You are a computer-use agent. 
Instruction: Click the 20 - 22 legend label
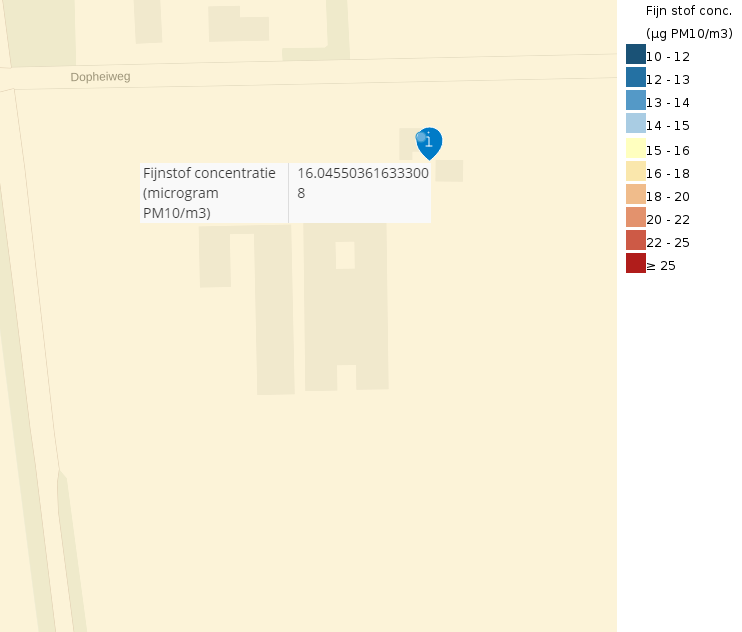[x=668, y=220]
